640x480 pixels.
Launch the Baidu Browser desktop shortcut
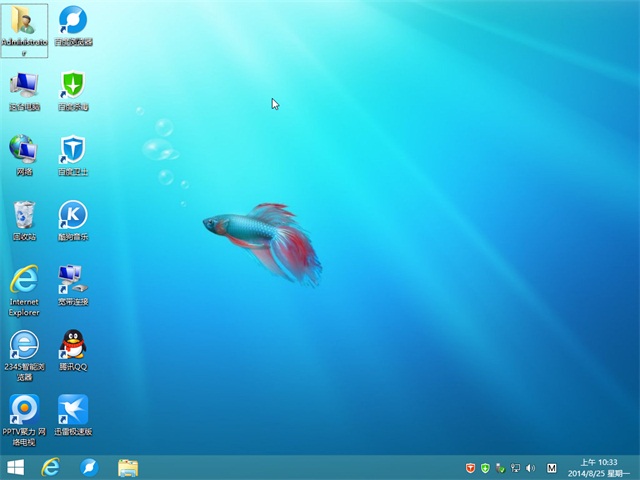click(73, 22)
